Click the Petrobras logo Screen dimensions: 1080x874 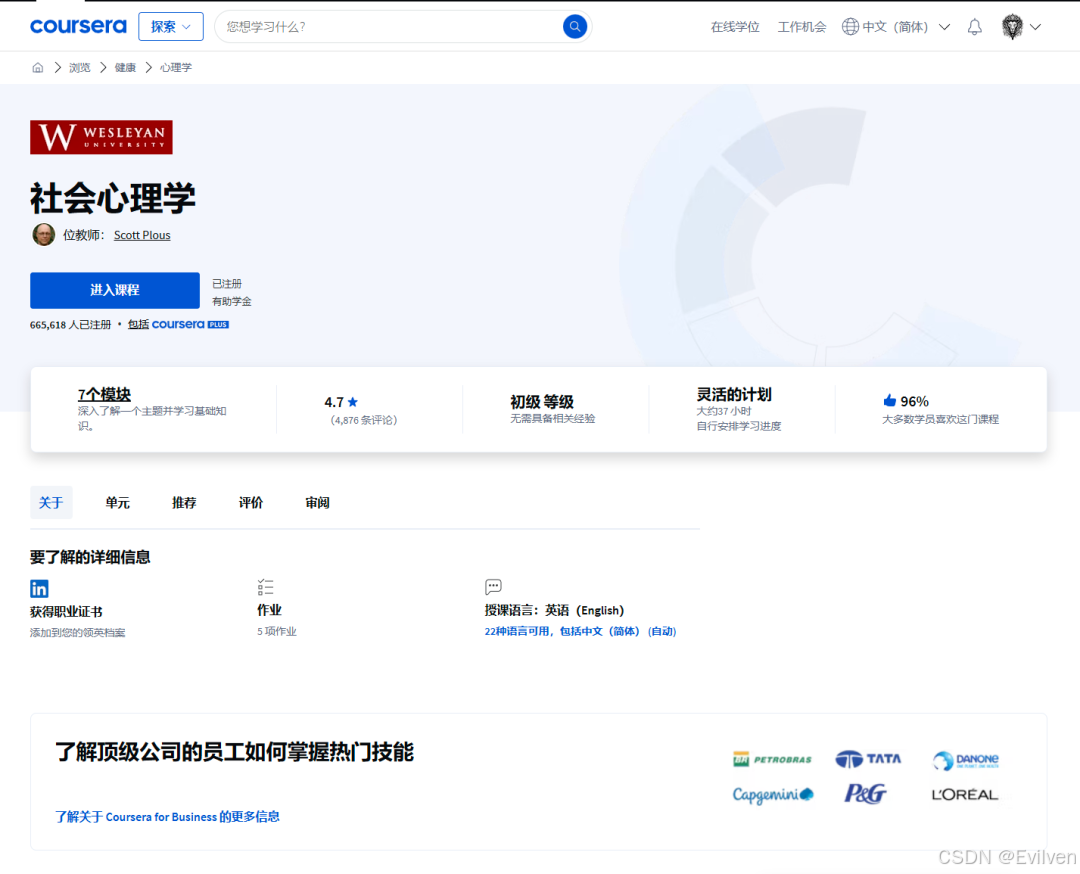click(772, 759)
